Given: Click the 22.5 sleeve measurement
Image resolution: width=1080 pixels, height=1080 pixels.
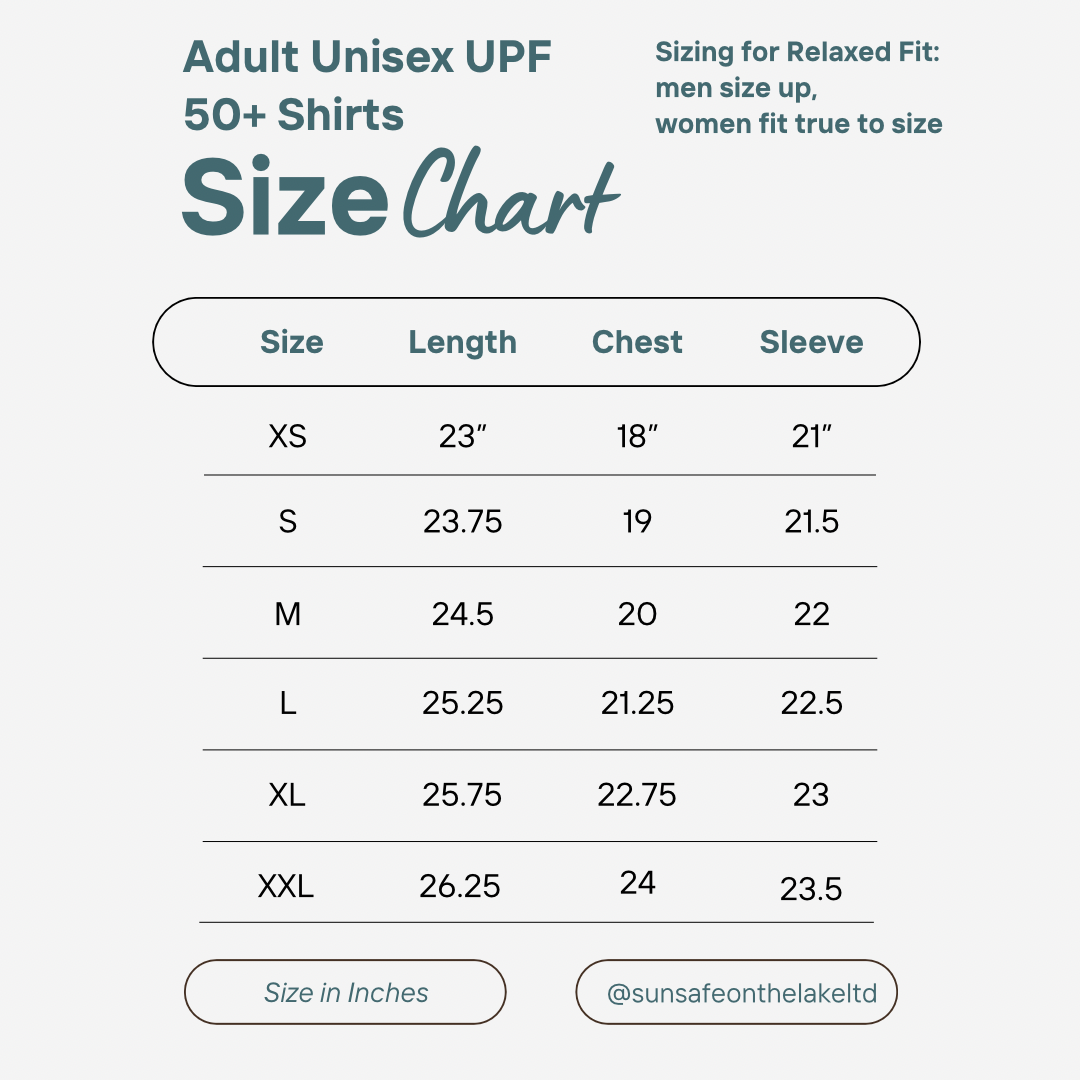Looking at the screenshot, I should 811,703.
